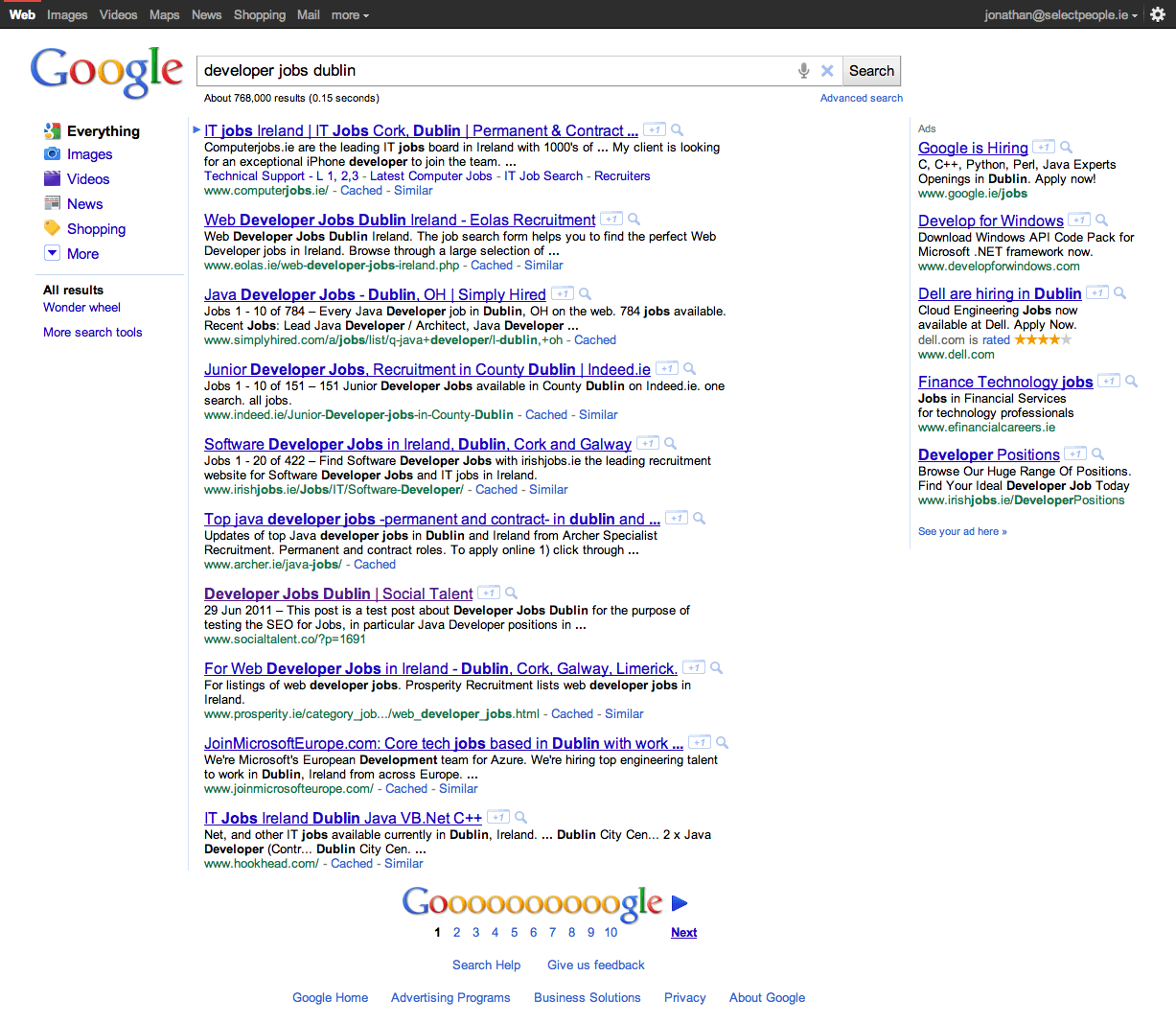Clear the search query with the X icon

point(827,70)
